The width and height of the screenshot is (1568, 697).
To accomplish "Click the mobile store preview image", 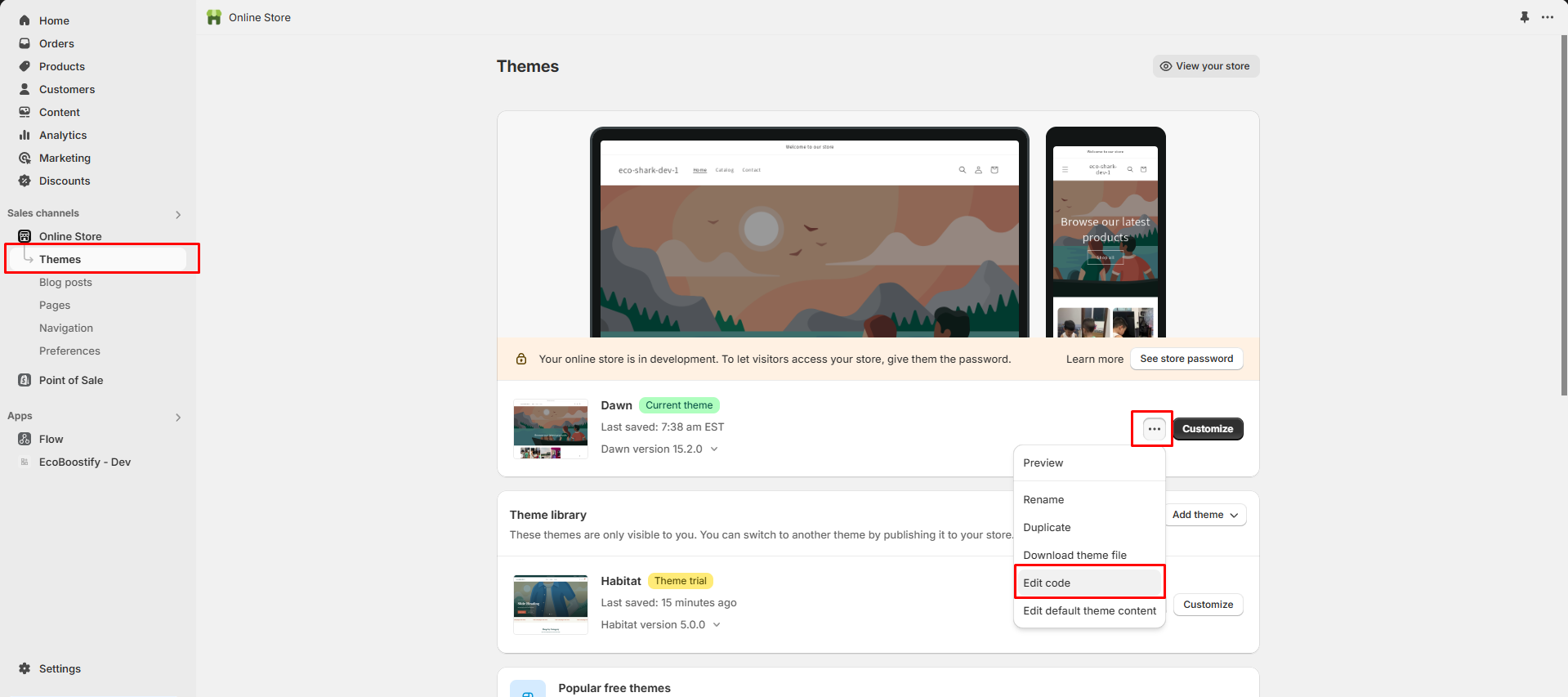I will point(1106,233).
